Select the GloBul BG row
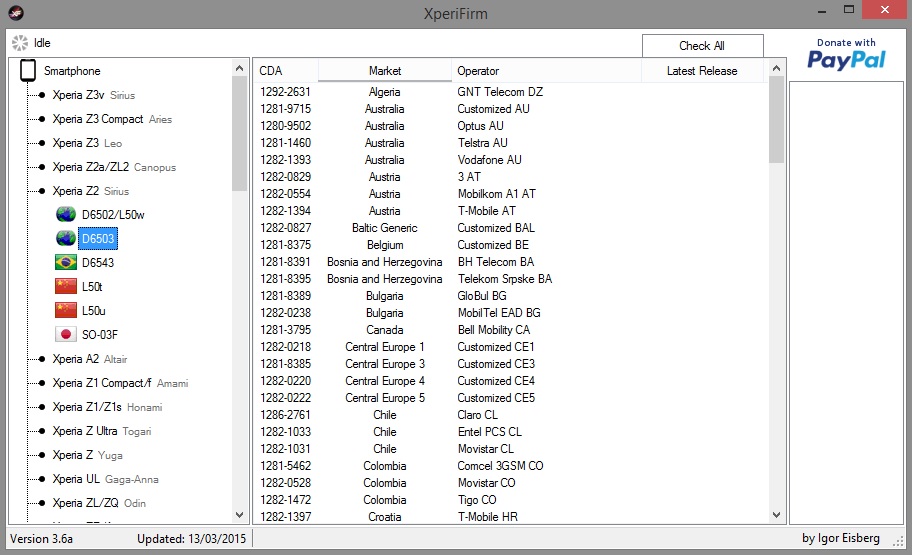Viewport: 912px width, 555px height. 511,296
